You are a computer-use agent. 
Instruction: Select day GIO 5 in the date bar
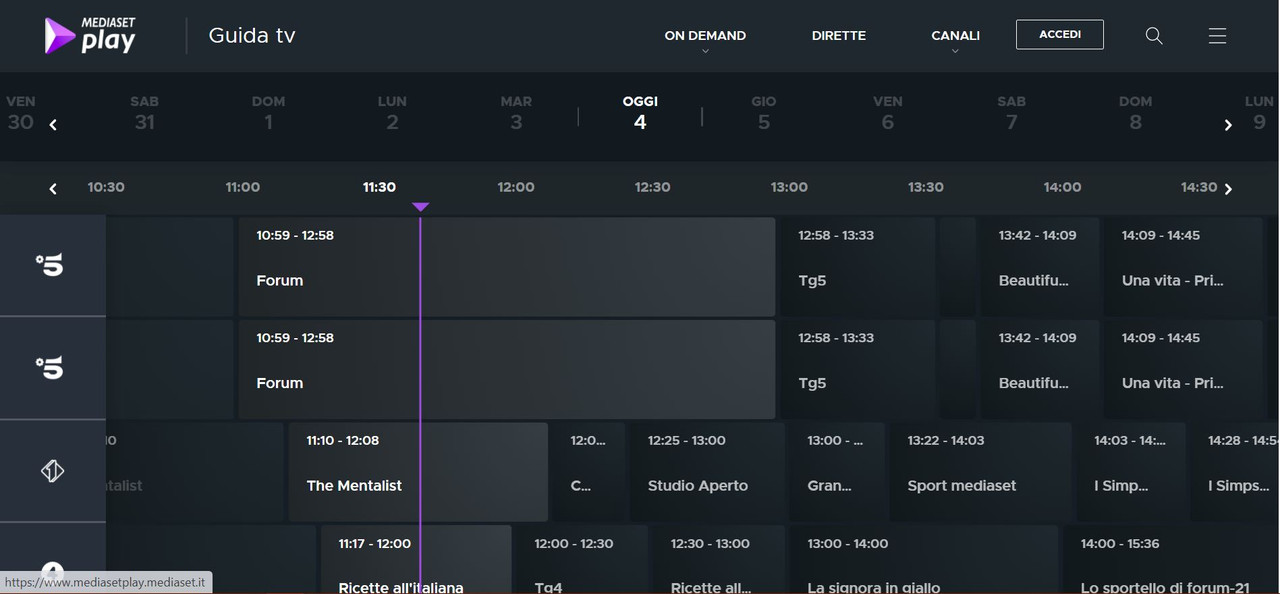tap(764, 113)
